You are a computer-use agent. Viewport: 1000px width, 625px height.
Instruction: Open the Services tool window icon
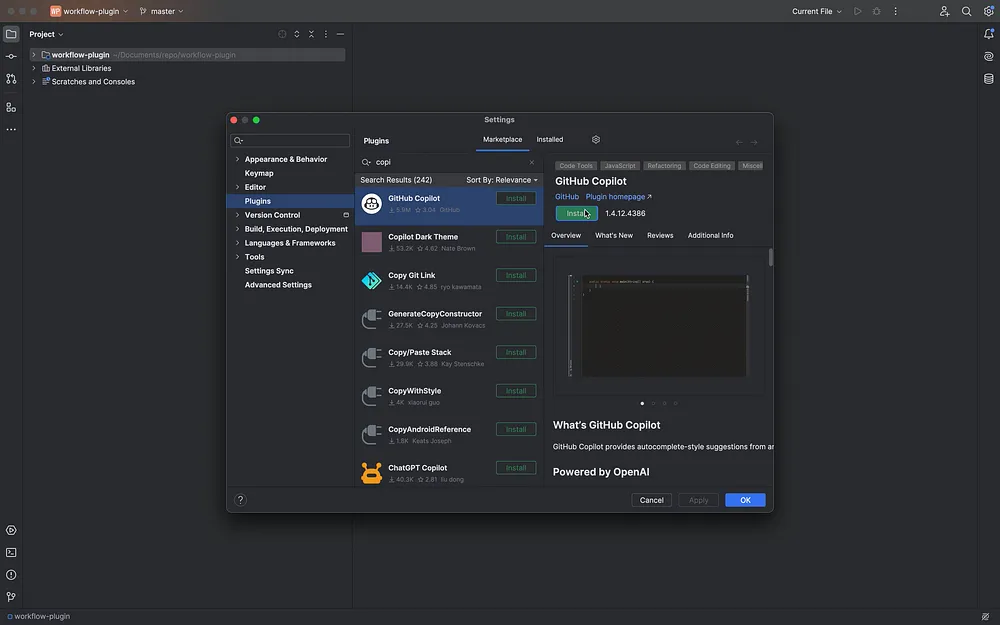(x=11, y=530)
